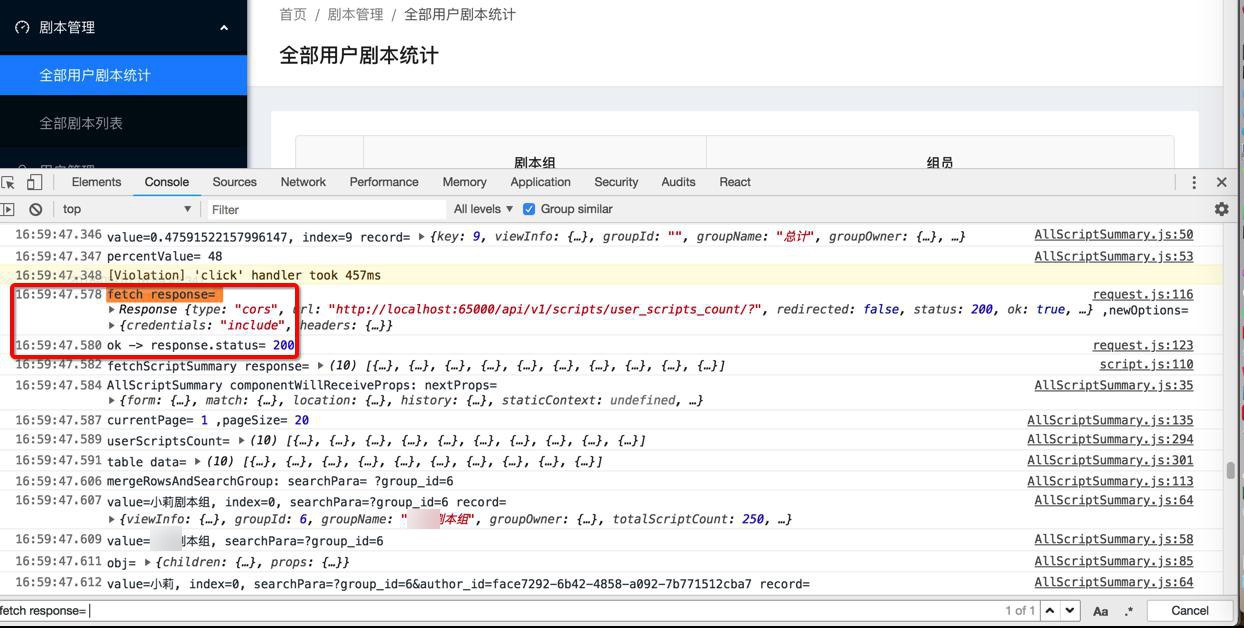This screenshot has width=1244, height=628.
Task: Select 全部用户剧本统计 in the sidebar
Action: (x=123, y=75)
